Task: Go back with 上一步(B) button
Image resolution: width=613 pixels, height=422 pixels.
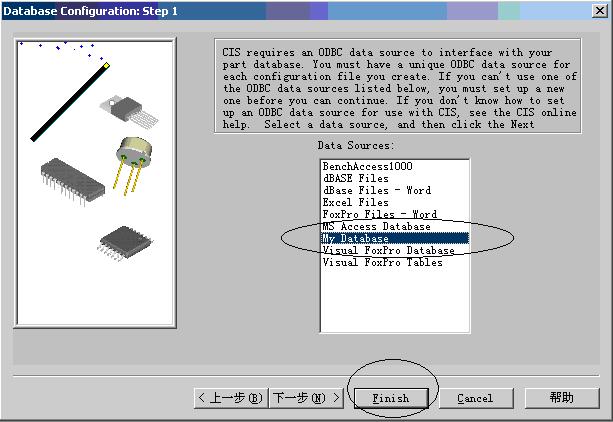Action: point(231,398)
